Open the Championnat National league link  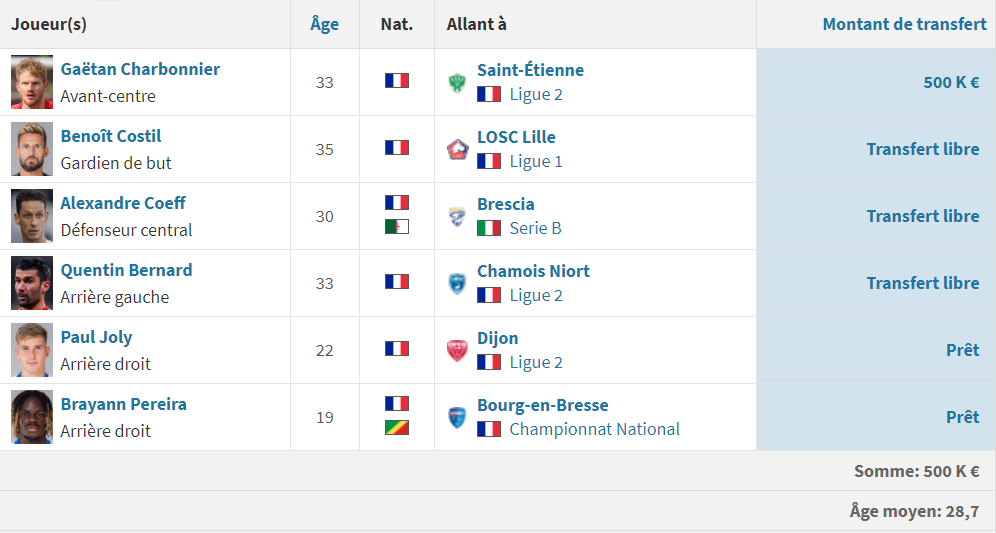[595, 429]
